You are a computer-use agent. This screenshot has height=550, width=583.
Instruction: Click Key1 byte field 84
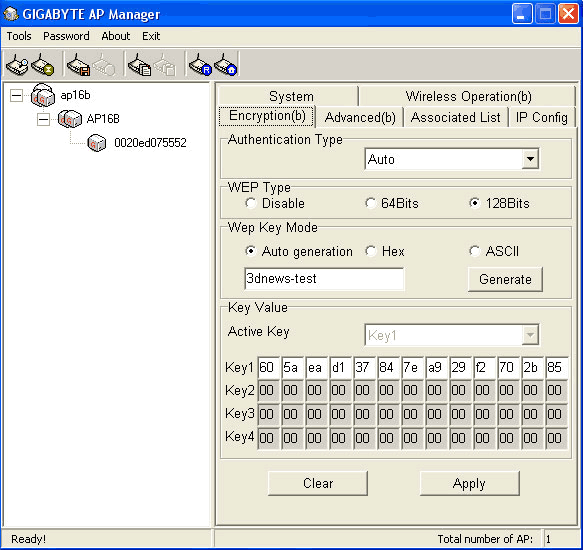tap(388, 368)
